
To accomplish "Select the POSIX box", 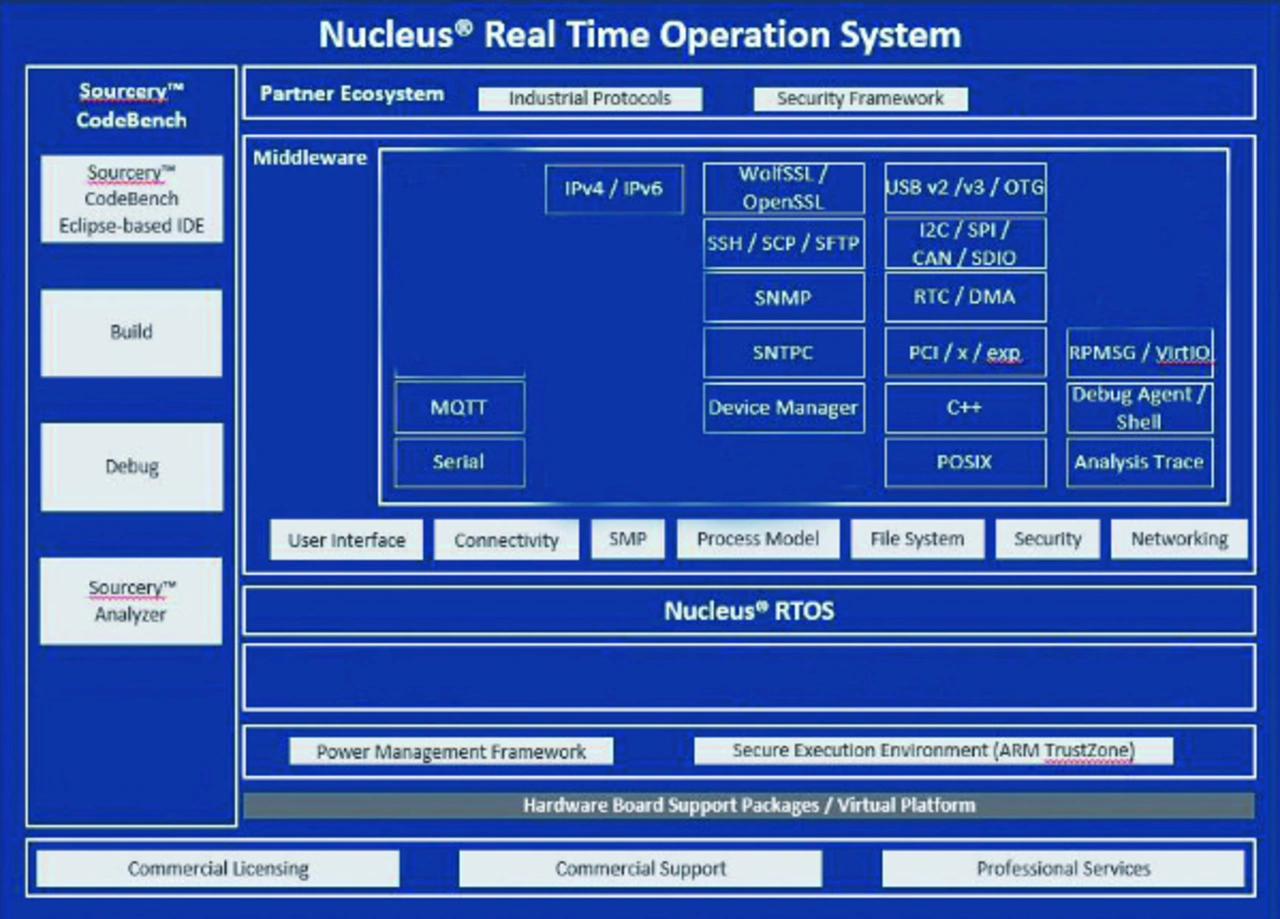I will click(965, 462).
